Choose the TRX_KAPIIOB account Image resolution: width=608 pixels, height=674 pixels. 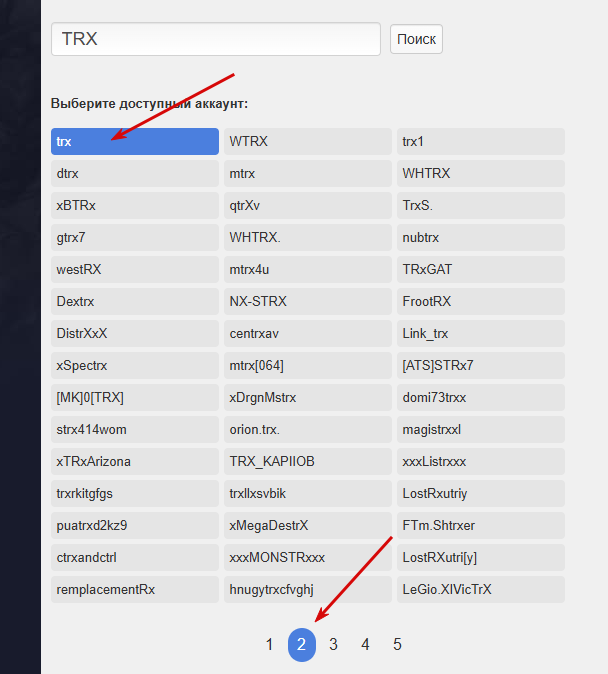[308, 462]
